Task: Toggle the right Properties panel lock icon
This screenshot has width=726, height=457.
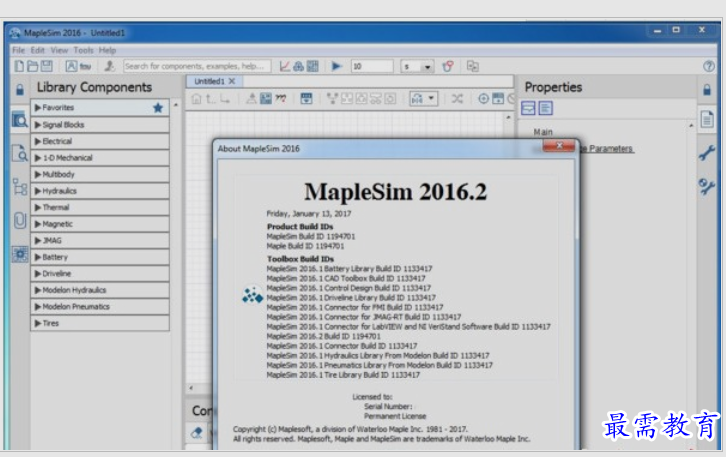Action: pyautogui.click(x=707, y=89)
